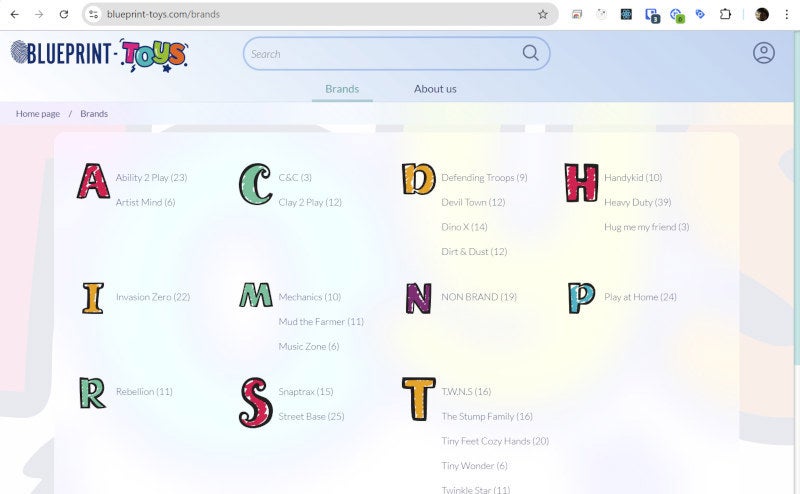Viewport: 800px width, 494px height.
Task: Click the Chrome profile avatar
Action: pyautogui.click(x=762, y=14)
